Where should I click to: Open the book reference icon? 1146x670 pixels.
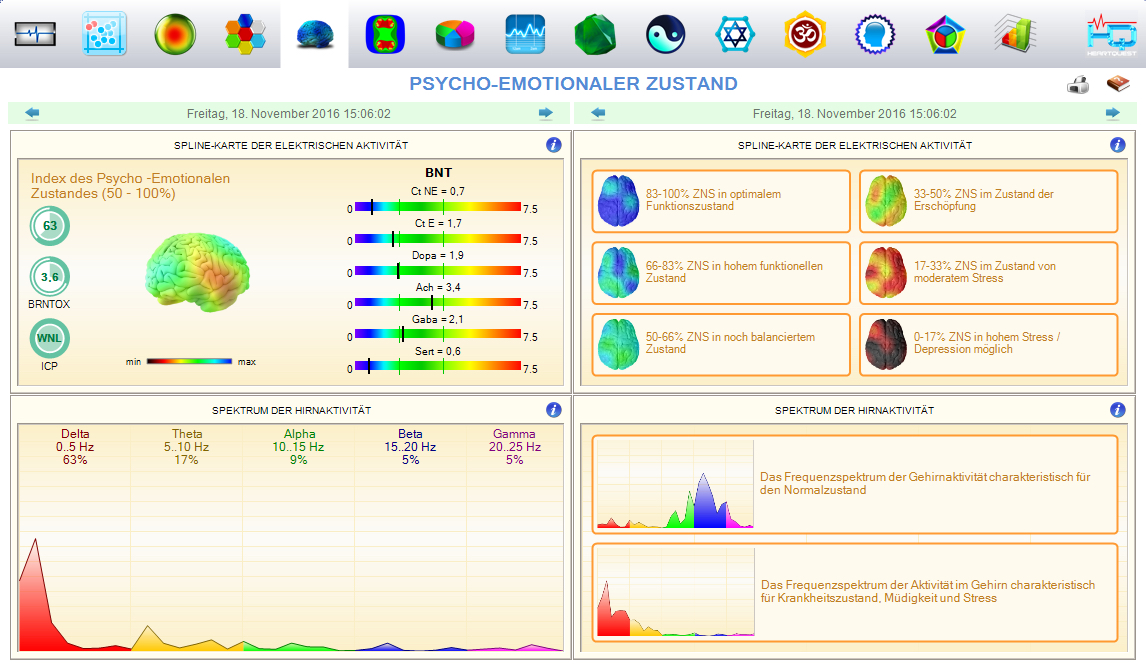(1116, 85)
